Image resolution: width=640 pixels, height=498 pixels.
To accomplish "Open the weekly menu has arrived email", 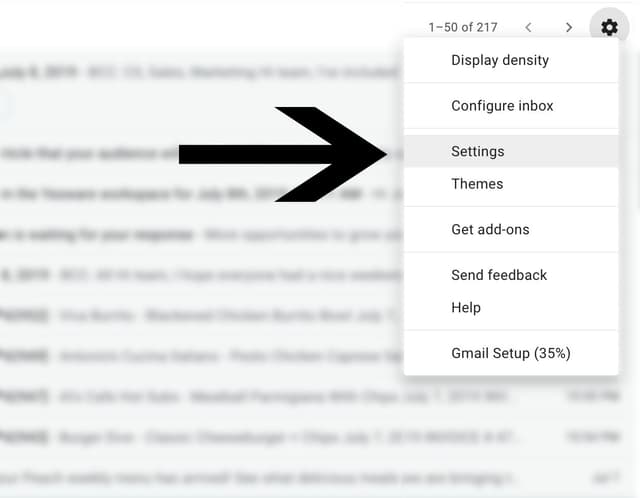I will pos(310,477).
